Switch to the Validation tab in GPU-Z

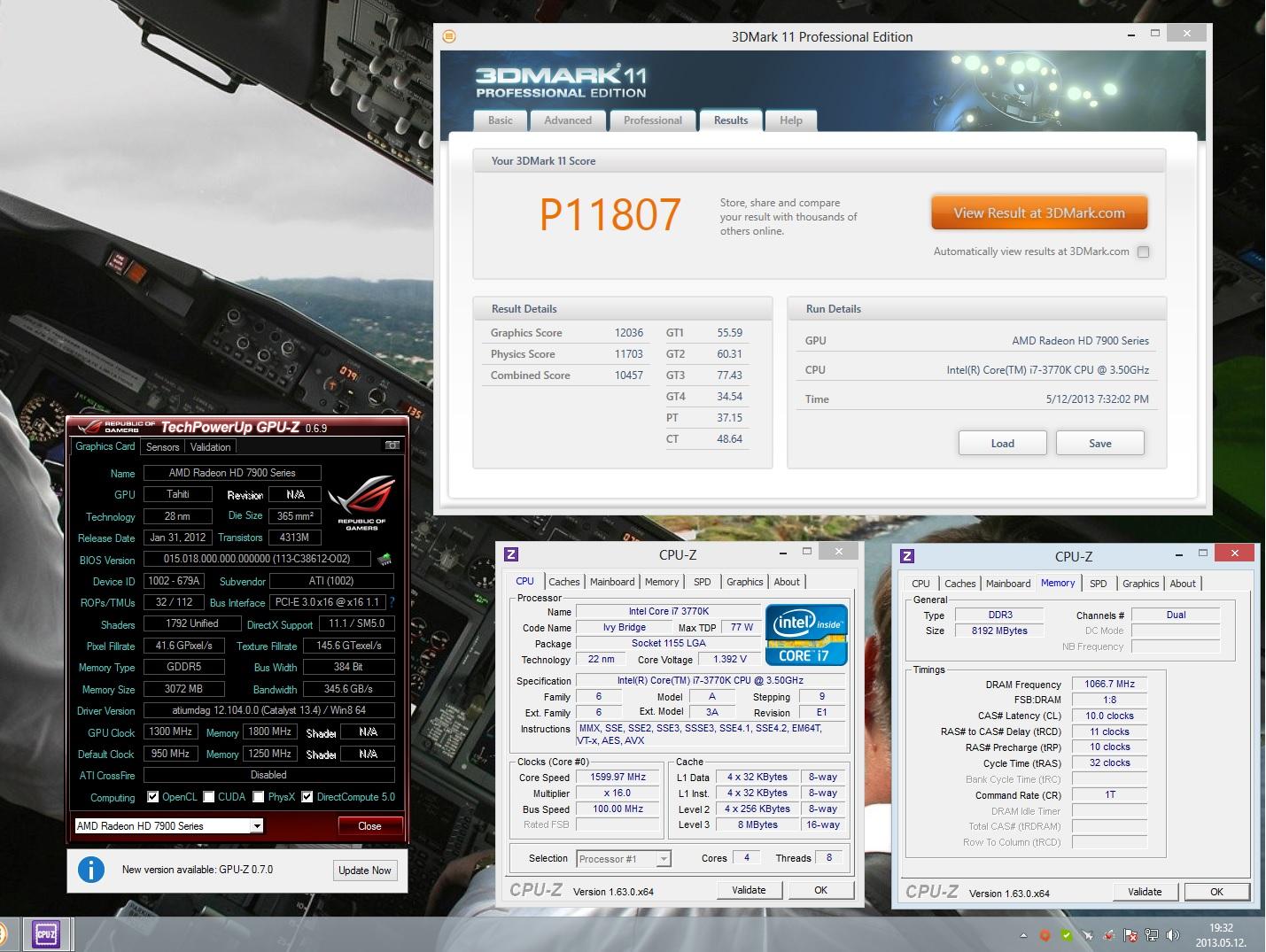pyautogui.click(x=211, y=447)
